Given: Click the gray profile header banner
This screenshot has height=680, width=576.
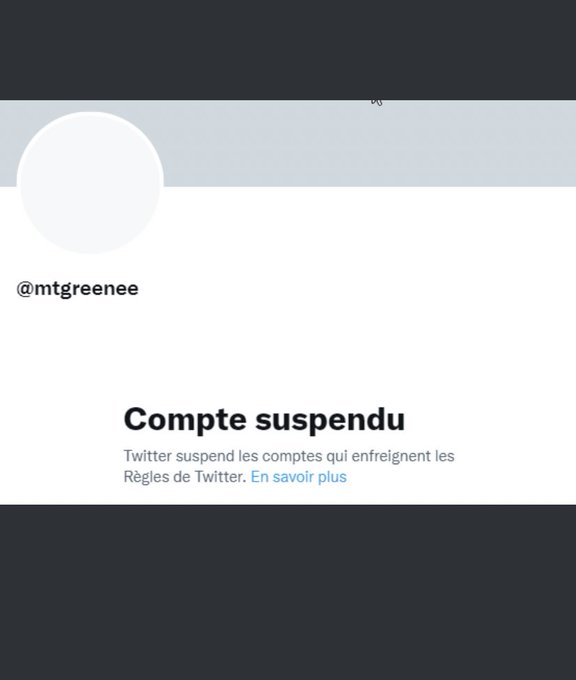Looking at the screenshot, I should point(369,143).
